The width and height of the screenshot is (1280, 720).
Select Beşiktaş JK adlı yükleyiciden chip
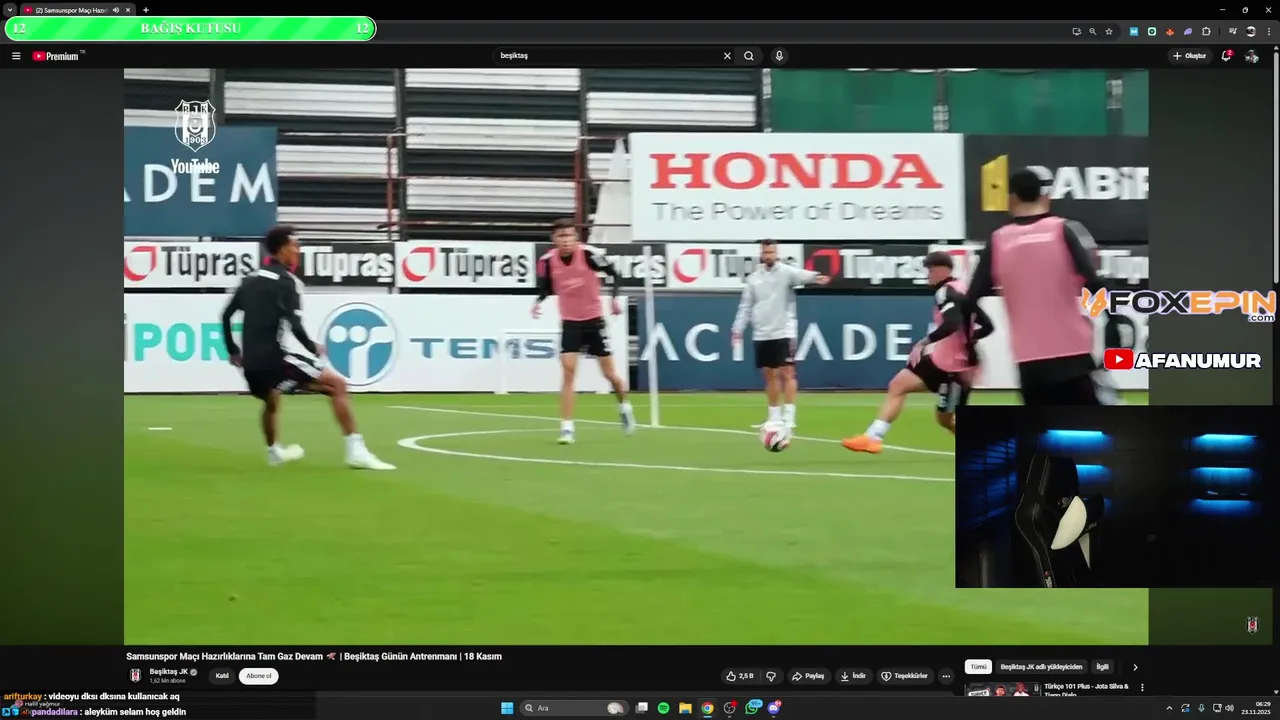point(1041,667)
